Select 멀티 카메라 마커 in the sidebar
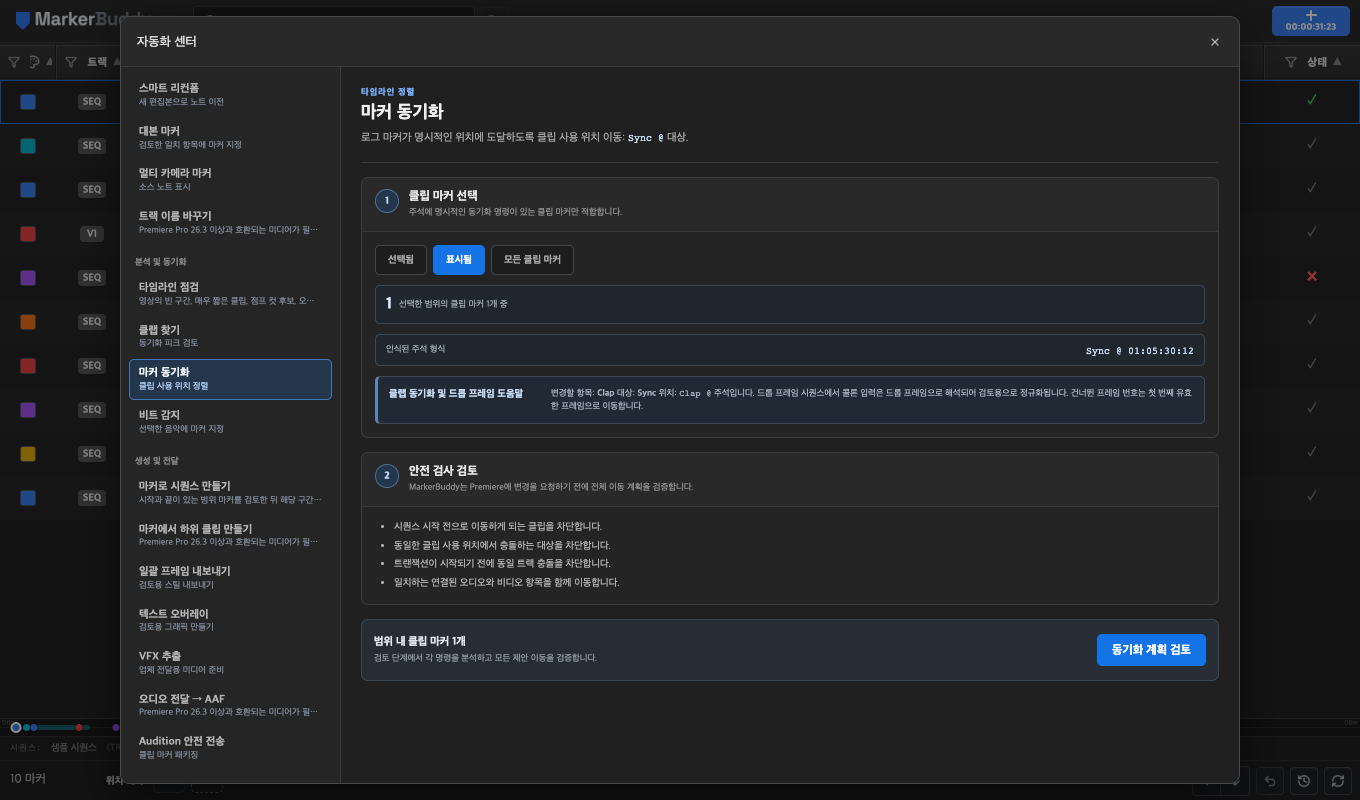The width and height of the screenshot is (1360, 800). [230, 179]
